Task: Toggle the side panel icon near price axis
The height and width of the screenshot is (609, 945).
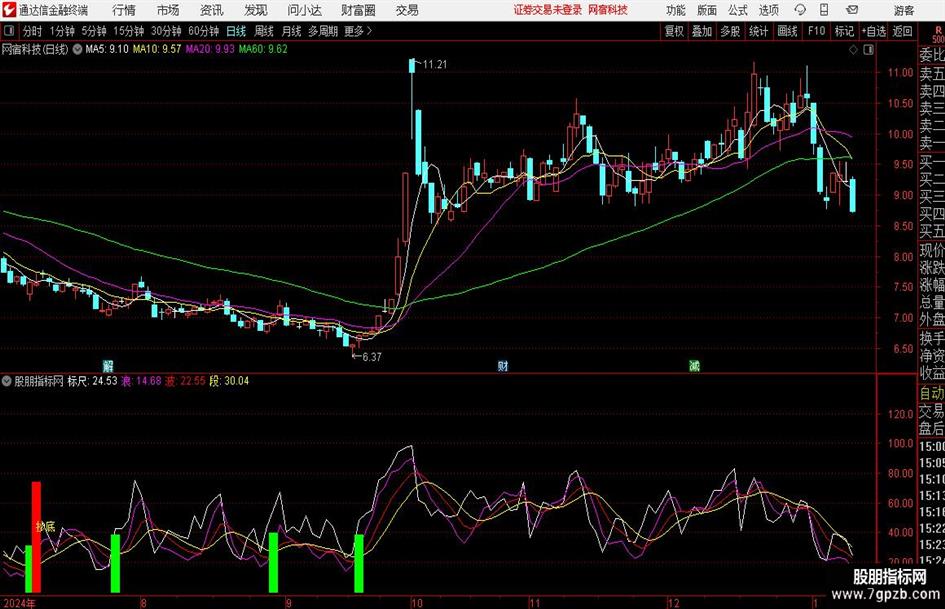Action: [x=868, y=50]
